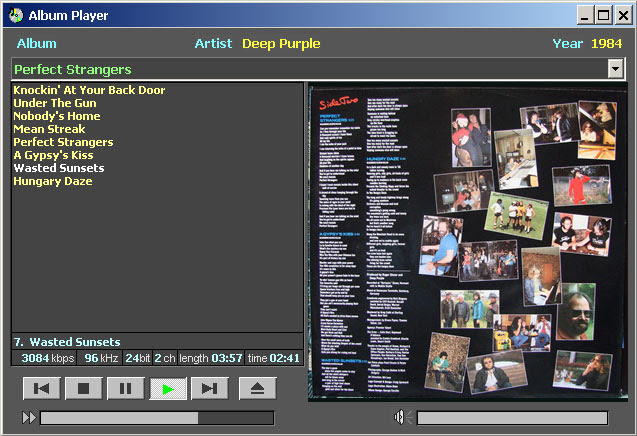637x436 pixels.
Task: Click the speaker volume icon
Action: (403, 417)
